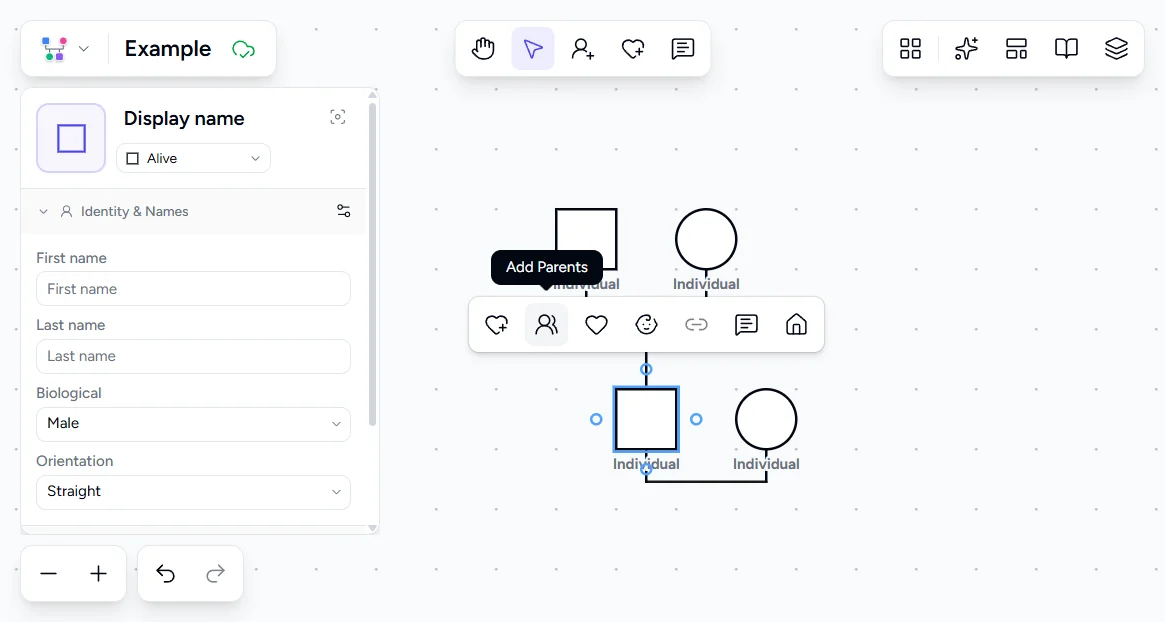The height and width of the screenshot is (622, 1165).
Task: Click the Last name input field
Action: [x=193, y=357]
